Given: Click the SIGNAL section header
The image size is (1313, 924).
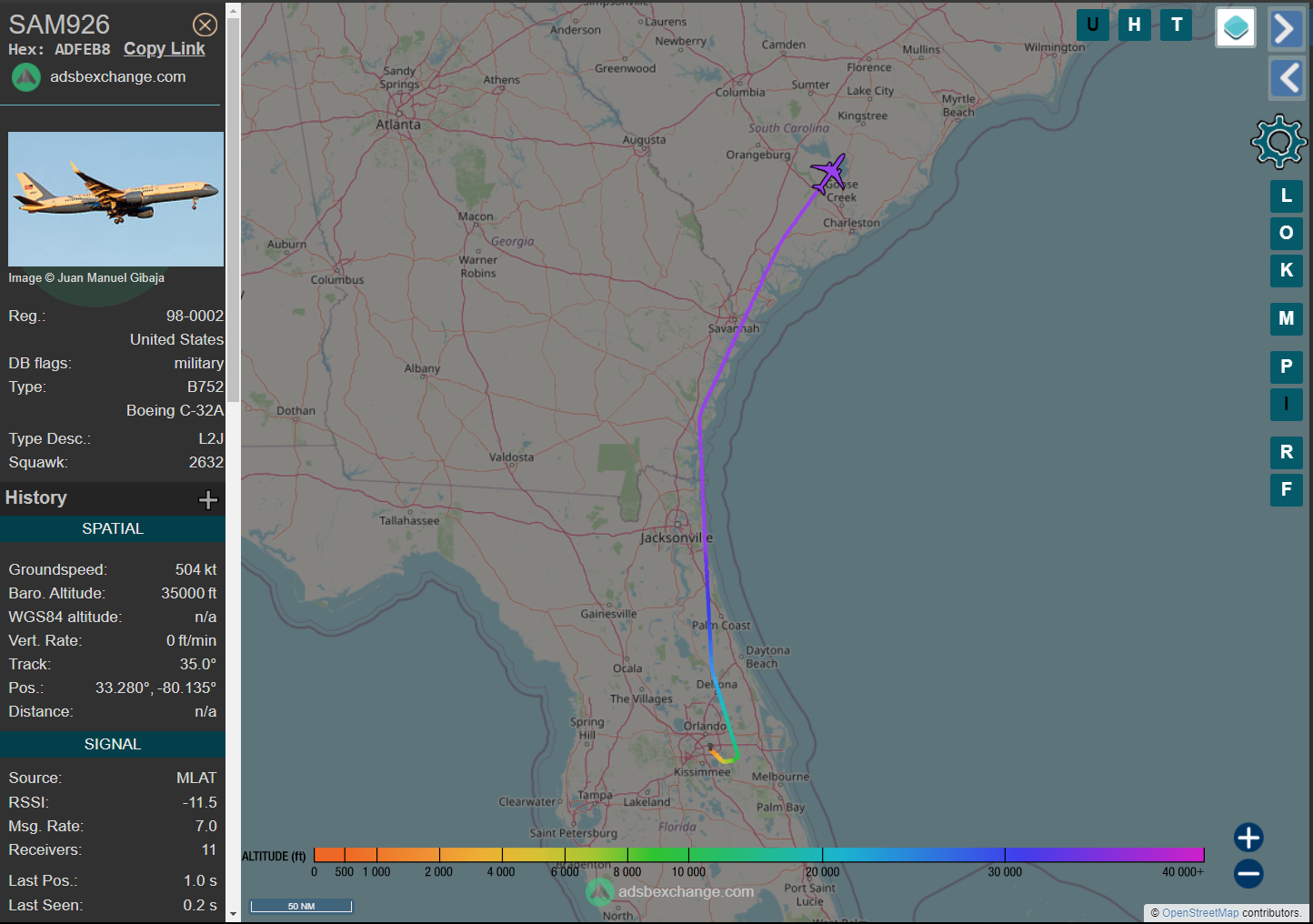Looking at the screenshot, I should [x=113, y=745].
